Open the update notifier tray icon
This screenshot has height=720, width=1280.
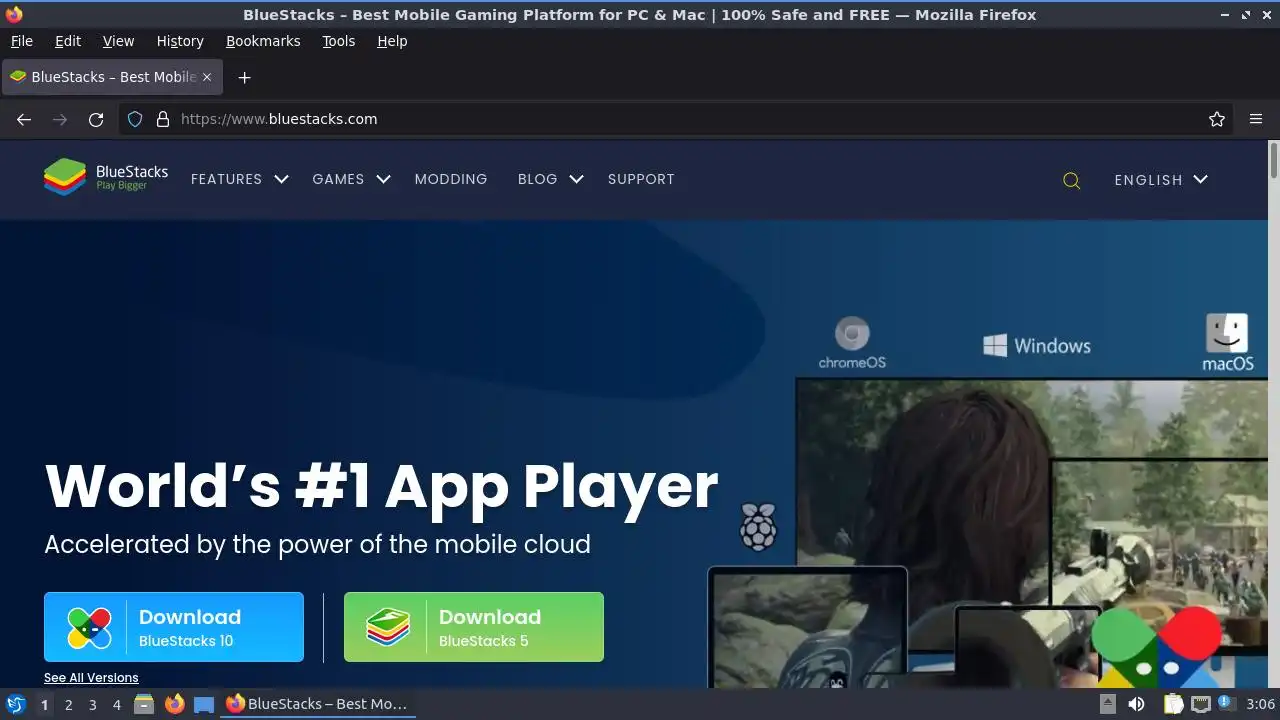(1226, 703)
